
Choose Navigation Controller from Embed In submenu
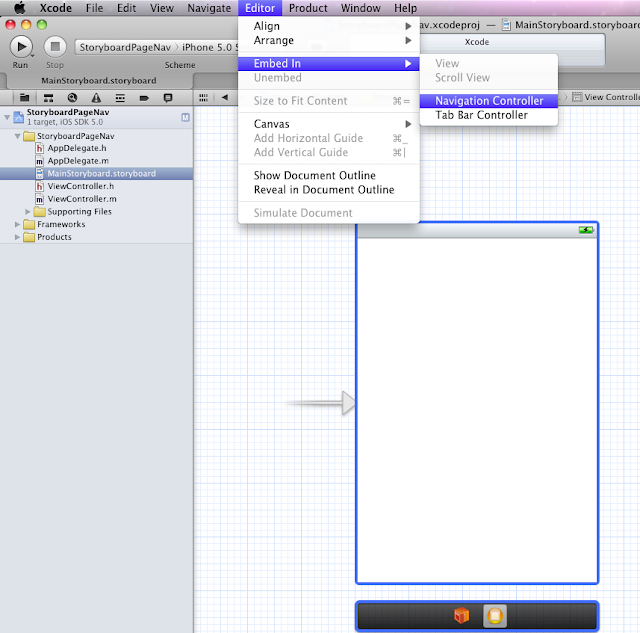tap(489, 101)
